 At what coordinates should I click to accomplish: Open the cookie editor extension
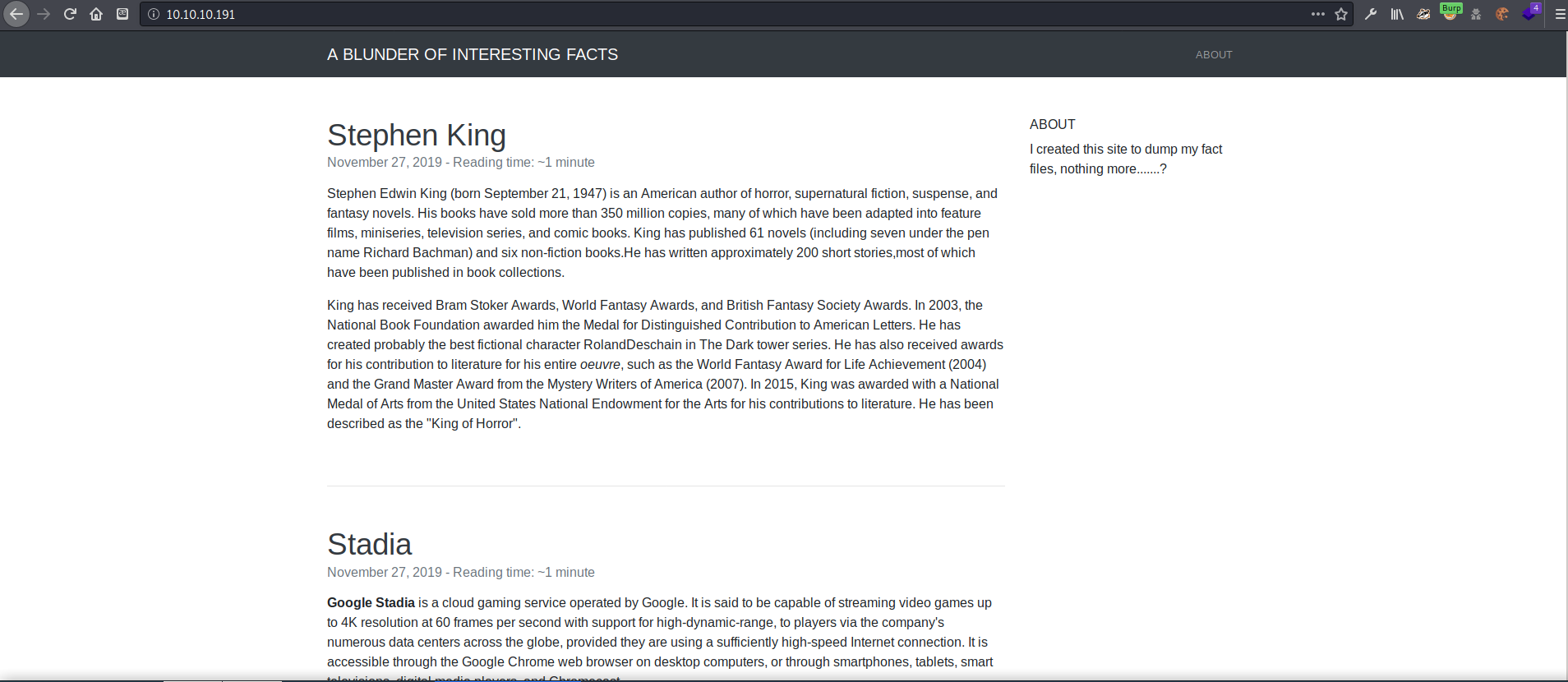(x=1502, y=14)
